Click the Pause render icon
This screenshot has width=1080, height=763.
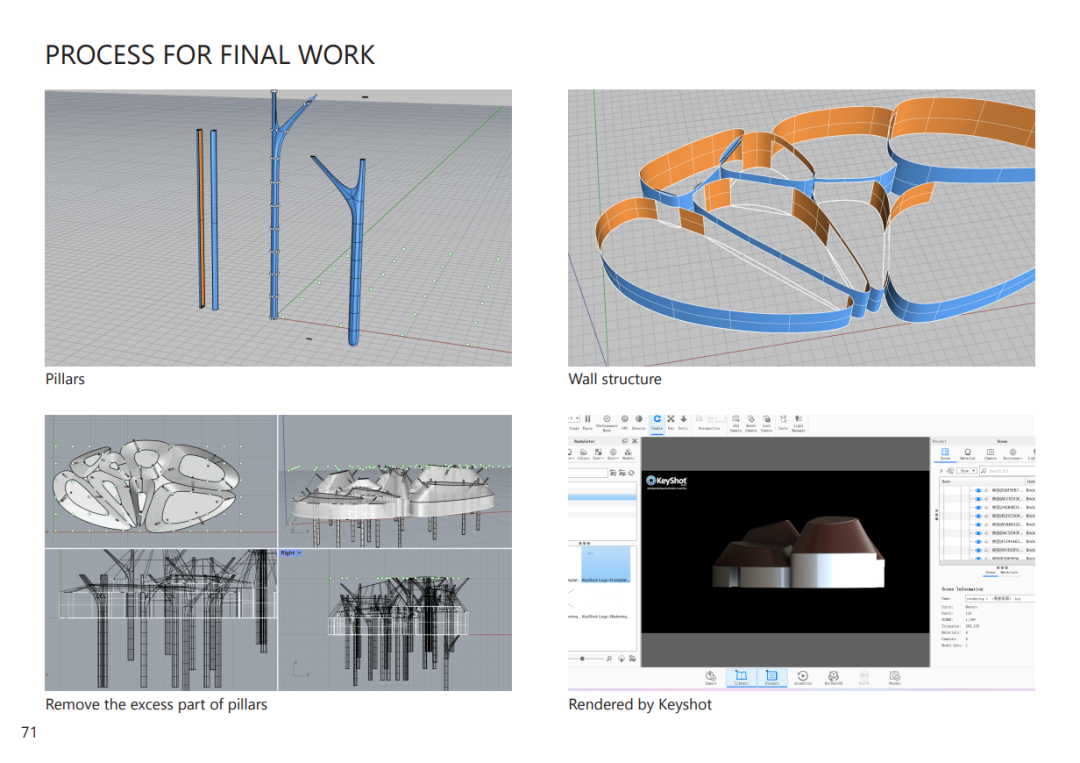coord(587,420)
